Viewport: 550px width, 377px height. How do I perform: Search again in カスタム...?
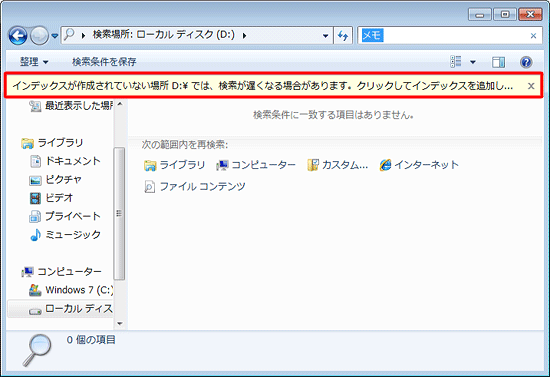[338, 165]
